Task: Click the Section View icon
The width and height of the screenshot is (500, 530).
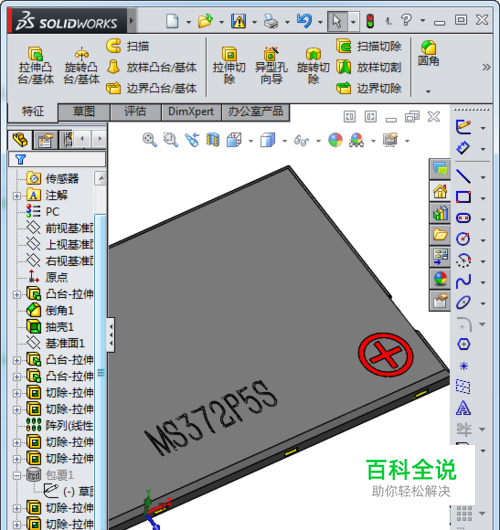Action: pyautogui.click(x=213, y=140)
